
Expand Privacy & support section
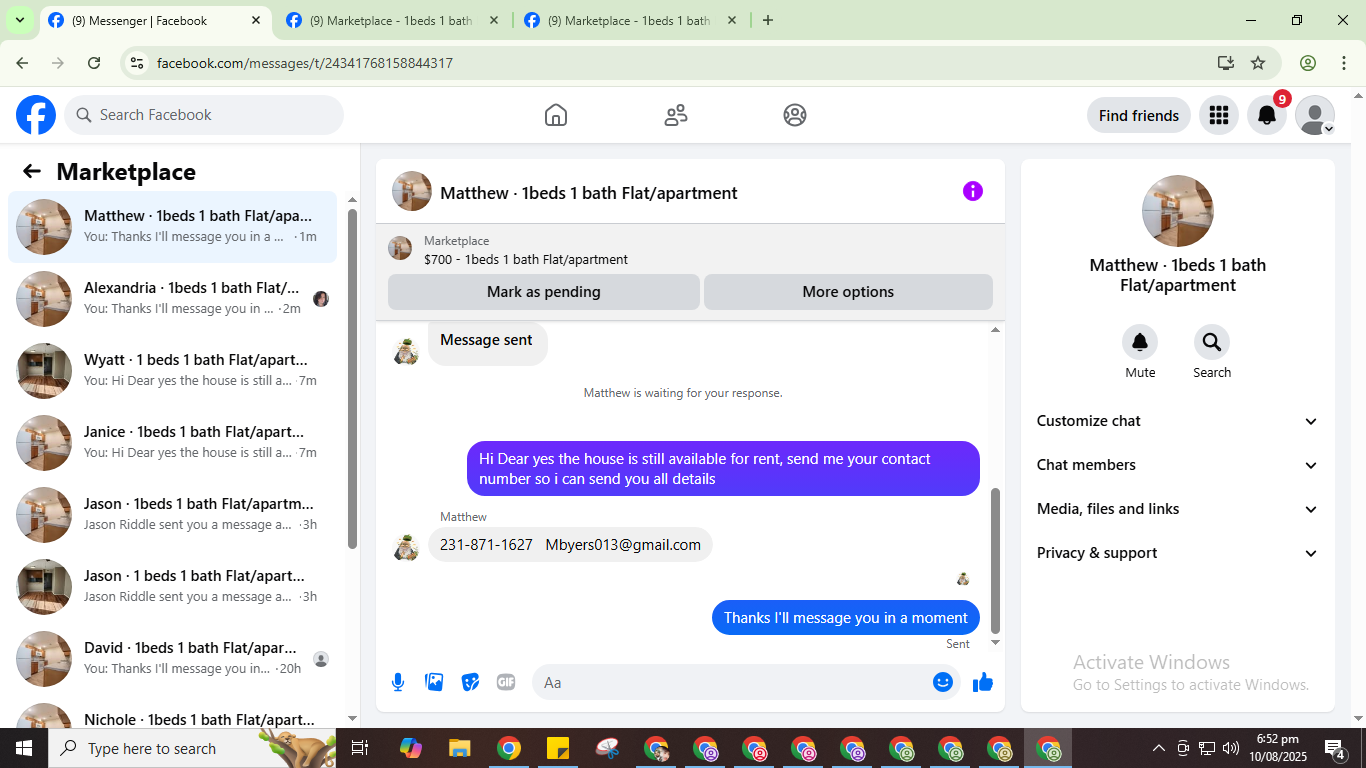click(1177, 553)
